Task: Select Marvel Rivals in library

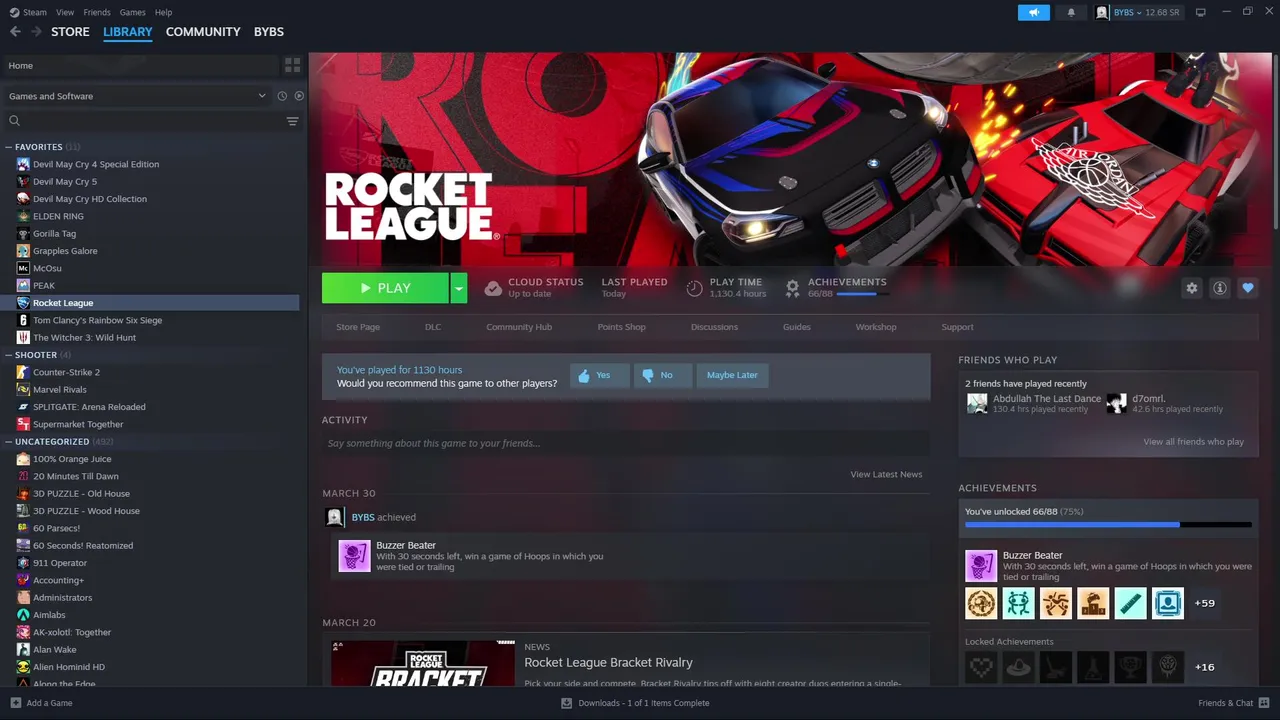Action: [x=60, y=389]
